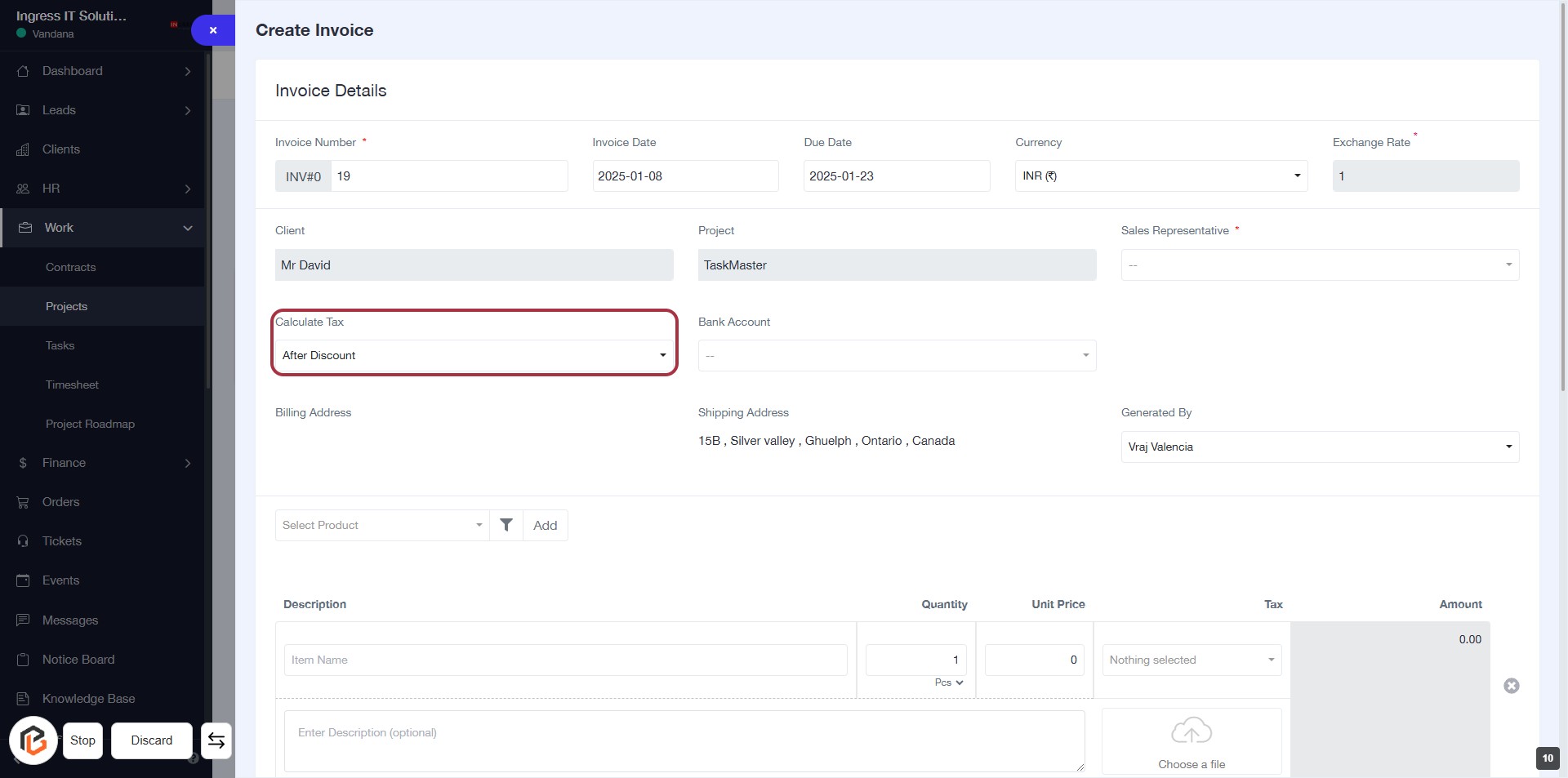Open the Tax dropdown showing Nothing selected
Viewport: 1568px width, 778px height.
click(1191, 660)
